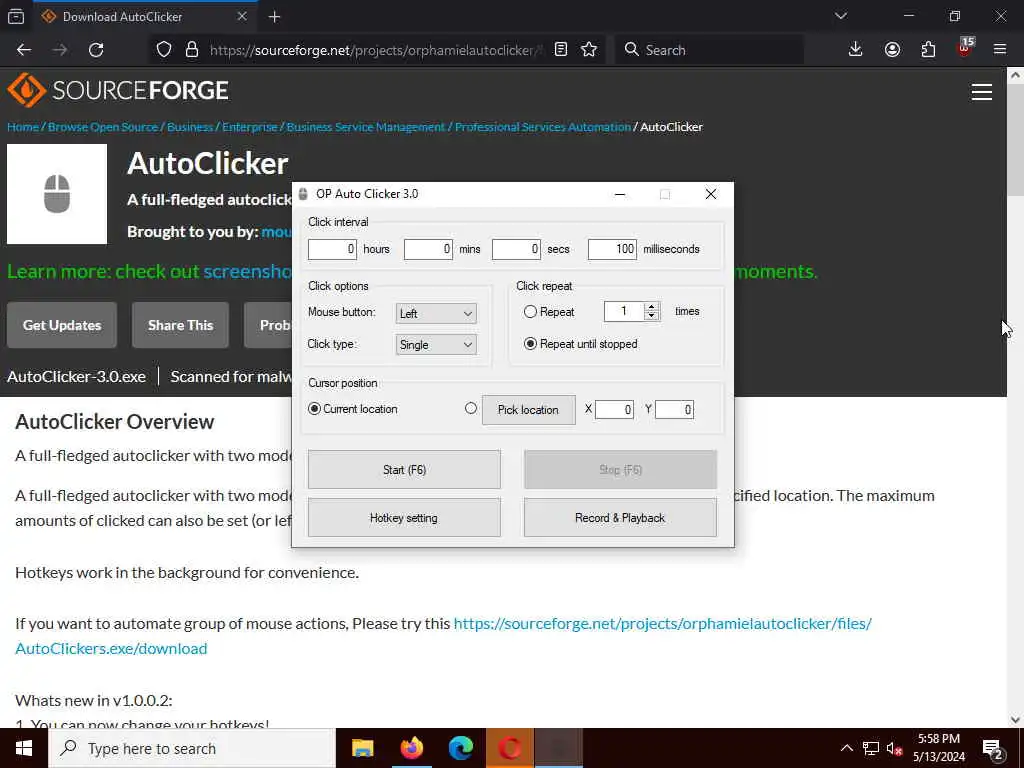
Task: Open Firefox View icon at top left
Action: click(16, 16)
